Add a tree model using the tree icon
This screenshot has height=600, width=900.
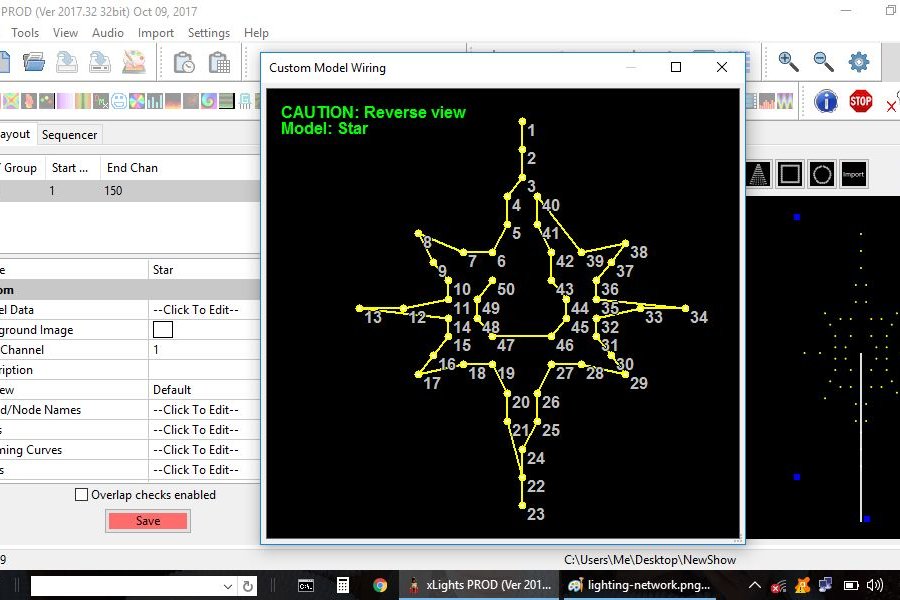[758, 174]
